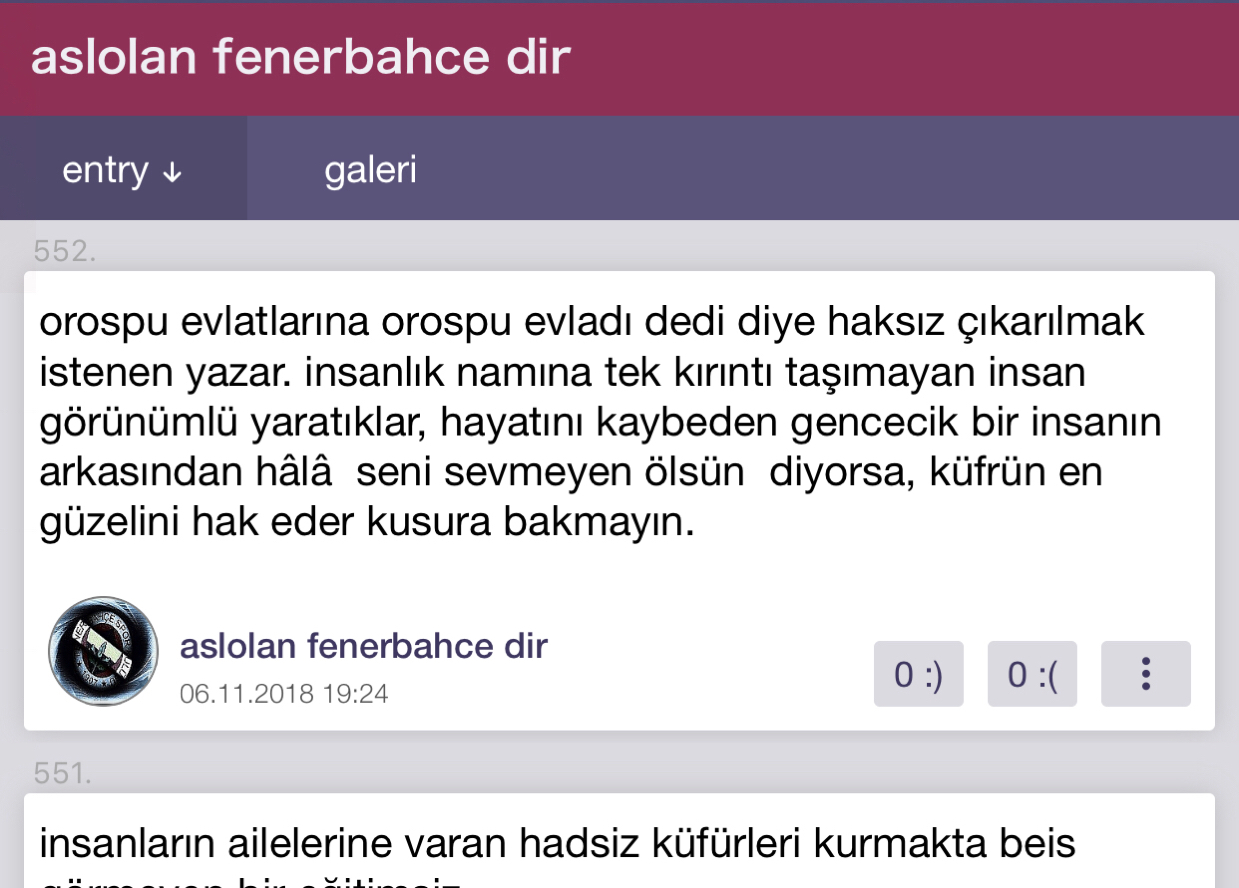
Task: Tap the Fenerbahçe logo avatar
Action: (x=103, y=652)
